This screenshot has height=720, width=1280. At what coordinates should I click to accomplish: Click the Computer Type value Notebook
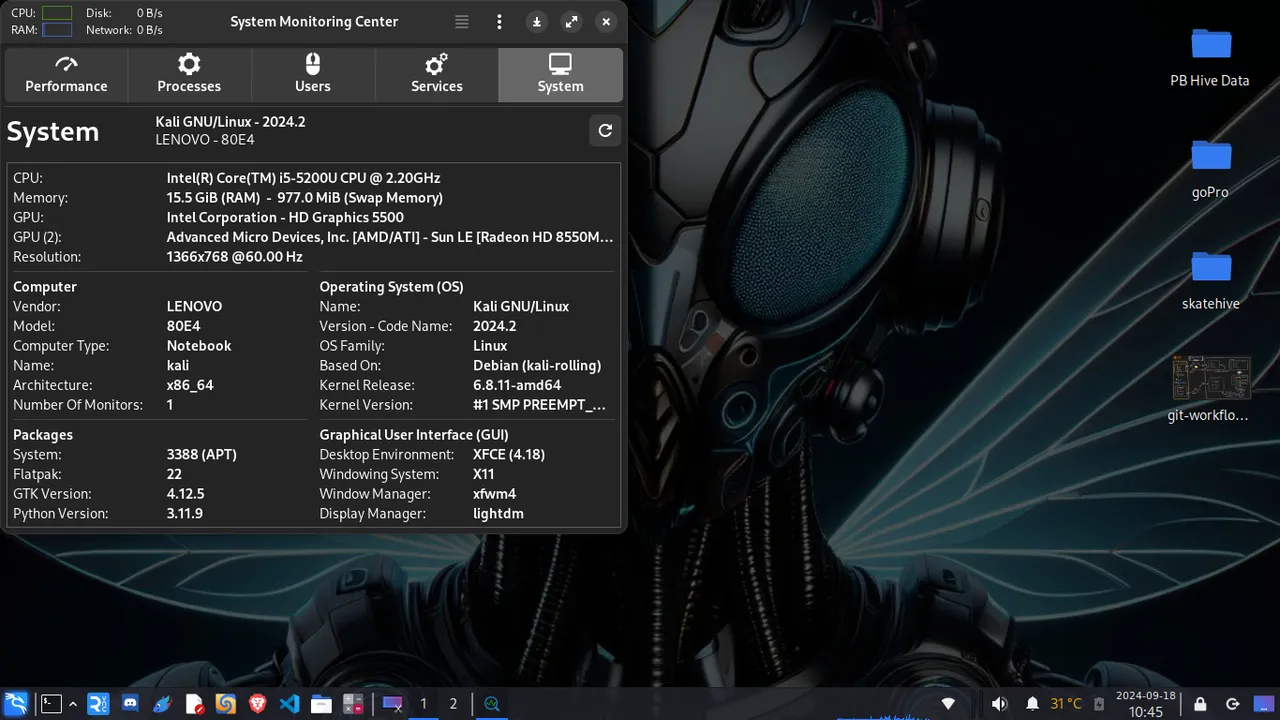[x=199, y=346]
